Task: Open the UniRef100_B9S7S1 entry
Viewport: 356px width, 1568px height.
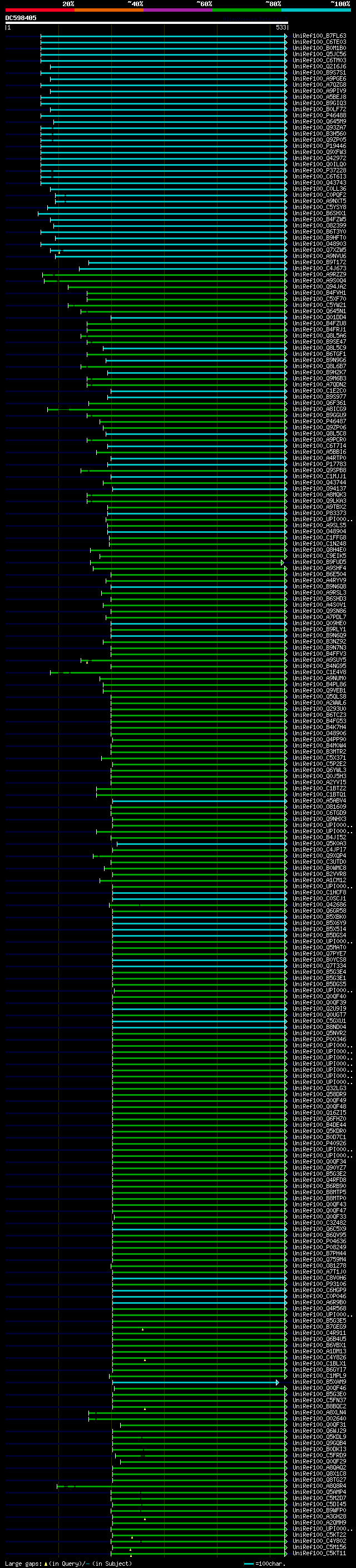Action: point(319,72)
